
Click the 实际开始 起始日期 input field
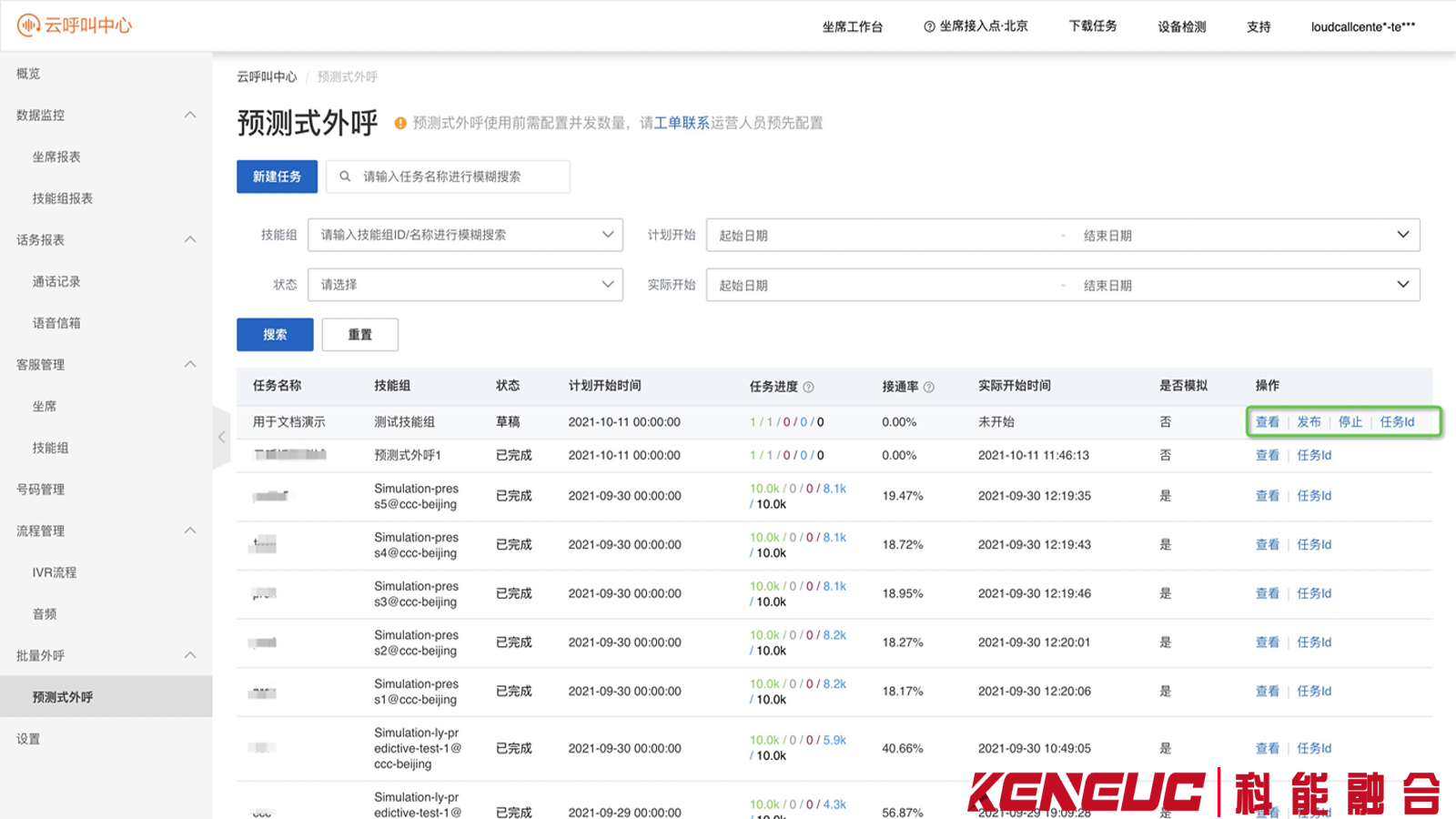[883, 286]
